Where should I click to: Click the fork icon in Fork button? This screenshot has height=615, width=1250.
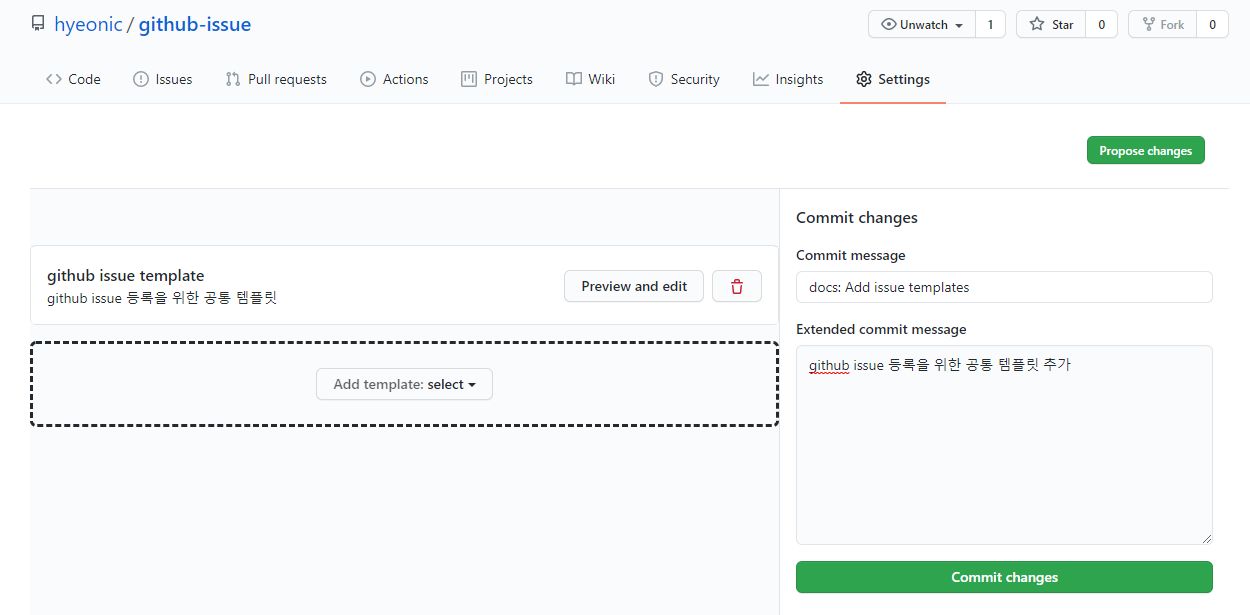tap(1148, 24)
